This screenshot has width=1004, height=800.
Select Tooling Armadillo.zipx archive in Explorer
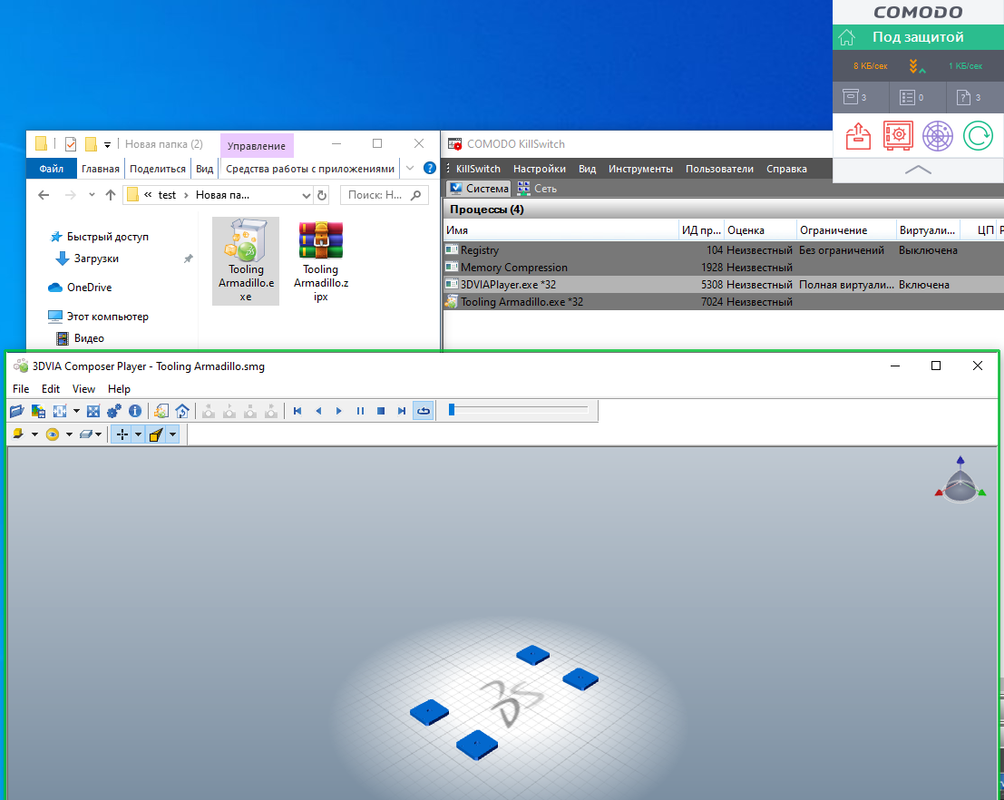tap(321, 261)
